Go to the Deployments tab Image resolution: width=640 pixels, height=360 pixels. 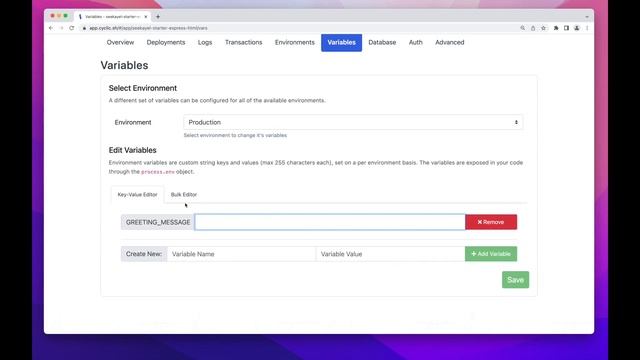166,42
